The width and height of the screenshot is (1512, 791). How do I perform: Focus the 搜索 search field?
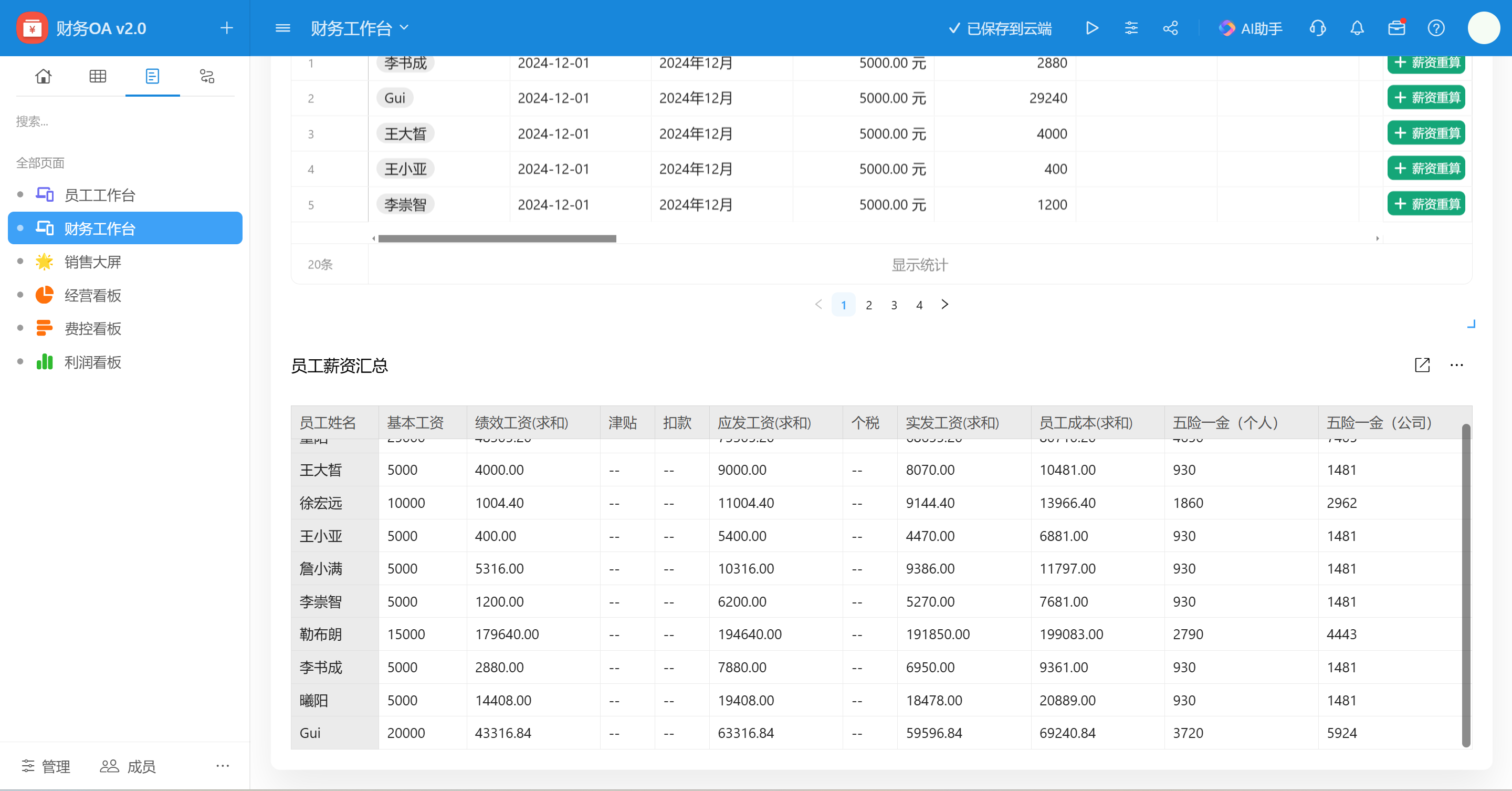point(125,121)
